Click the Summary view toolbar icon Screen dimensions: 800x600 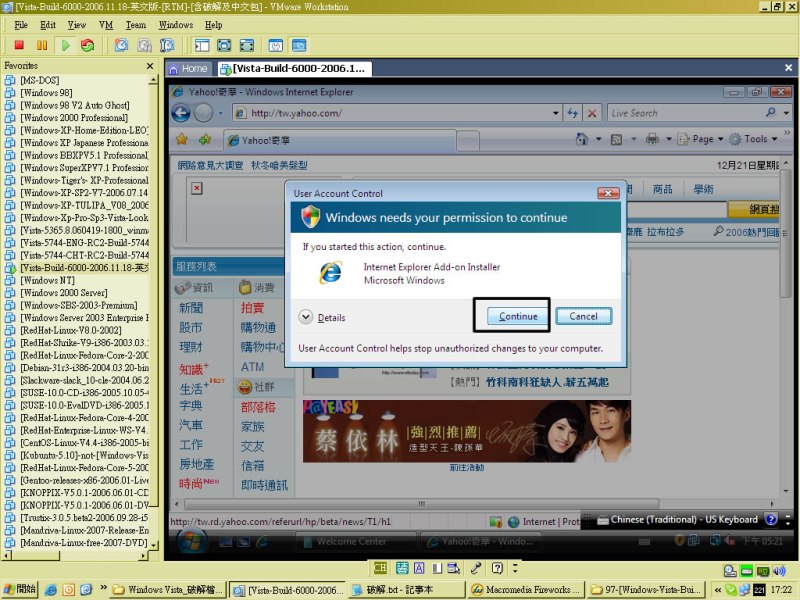[x=276, y=45]
